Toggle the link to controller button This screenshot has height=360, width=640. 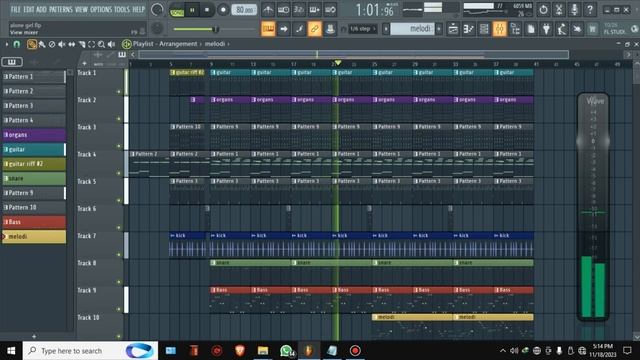314,29
